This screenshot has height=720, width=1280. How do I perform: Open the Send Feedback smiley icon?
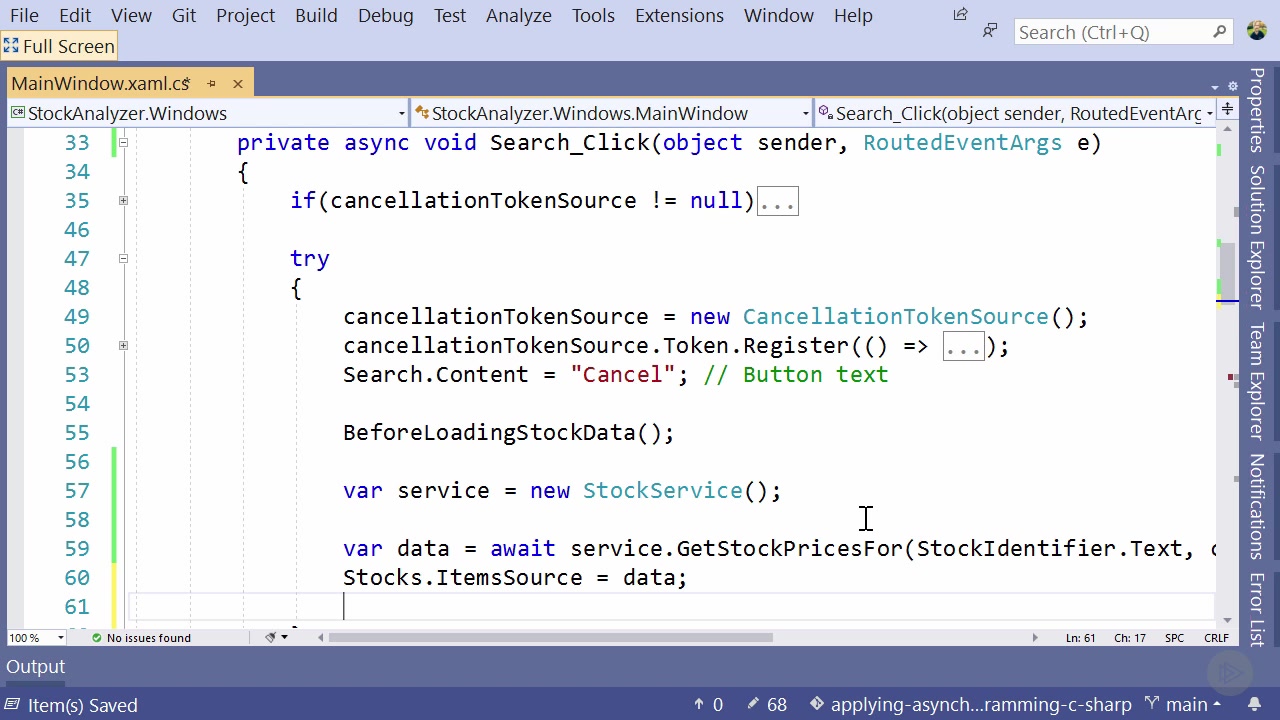pyautogui.click(x=989, y=31)
